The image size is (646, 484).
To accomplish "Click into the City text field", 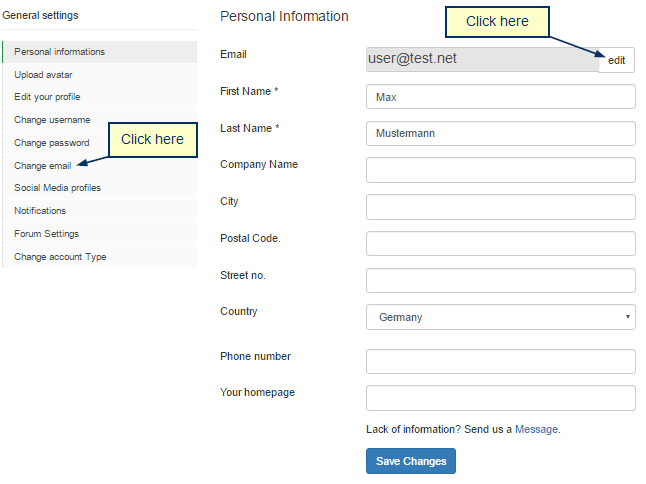I will [501, 207].
